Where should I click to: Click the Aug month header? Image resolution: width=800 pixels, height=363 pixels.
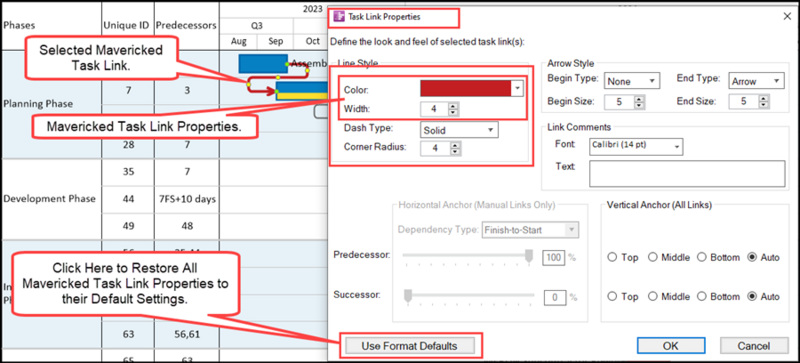(x=238, y=41)
